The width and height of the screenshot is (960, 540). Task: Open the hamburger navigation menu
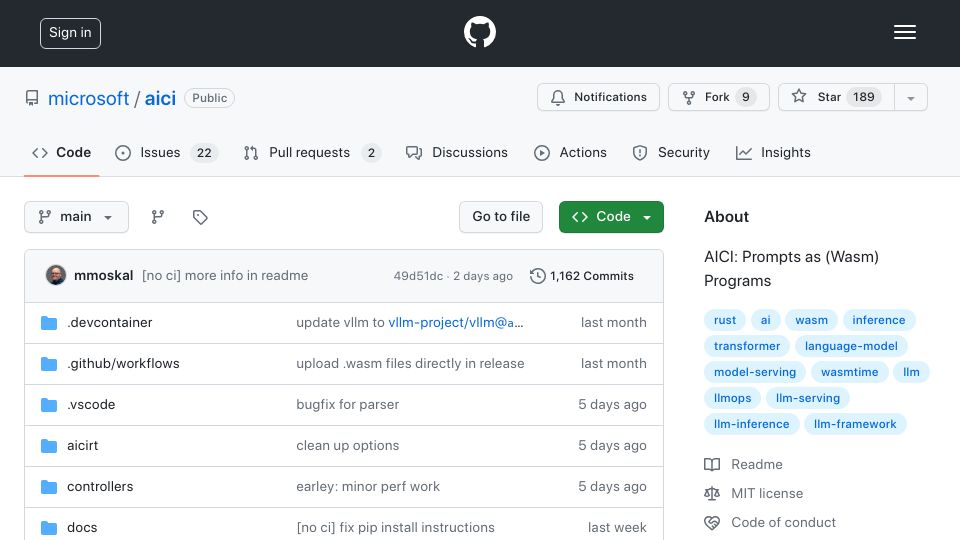pos(904,32)
